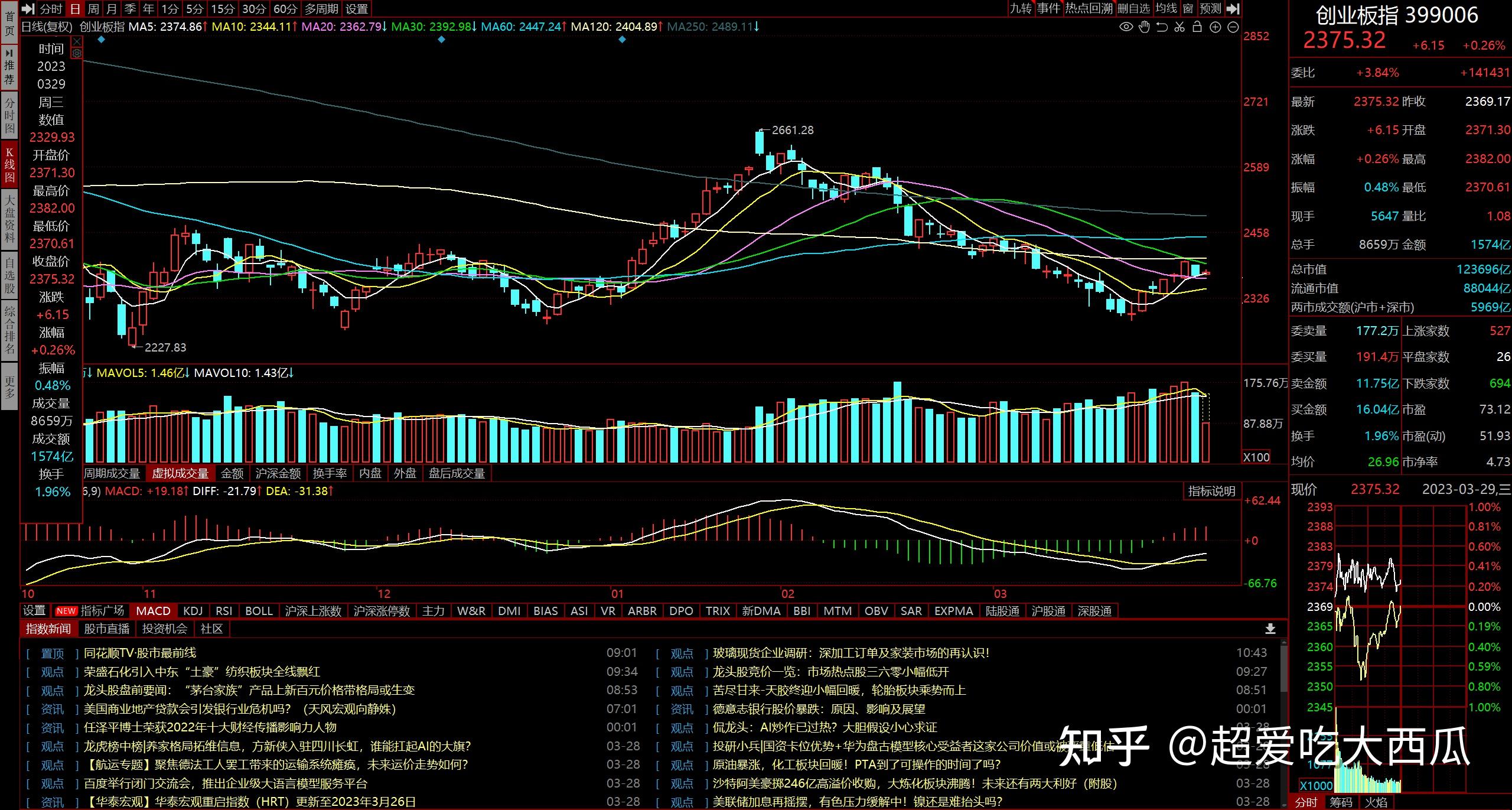Toggle 均线 moving average lines
The height and width of the screenshot is (810, 1512).
1166,8
